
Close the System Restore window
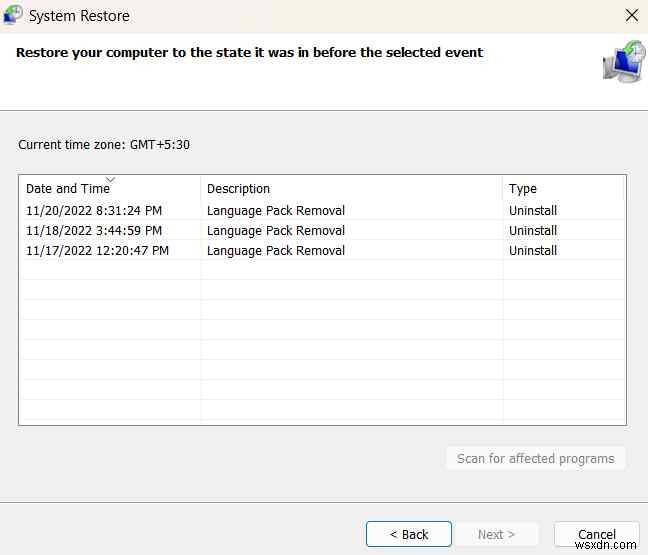[x=630, y=16]
